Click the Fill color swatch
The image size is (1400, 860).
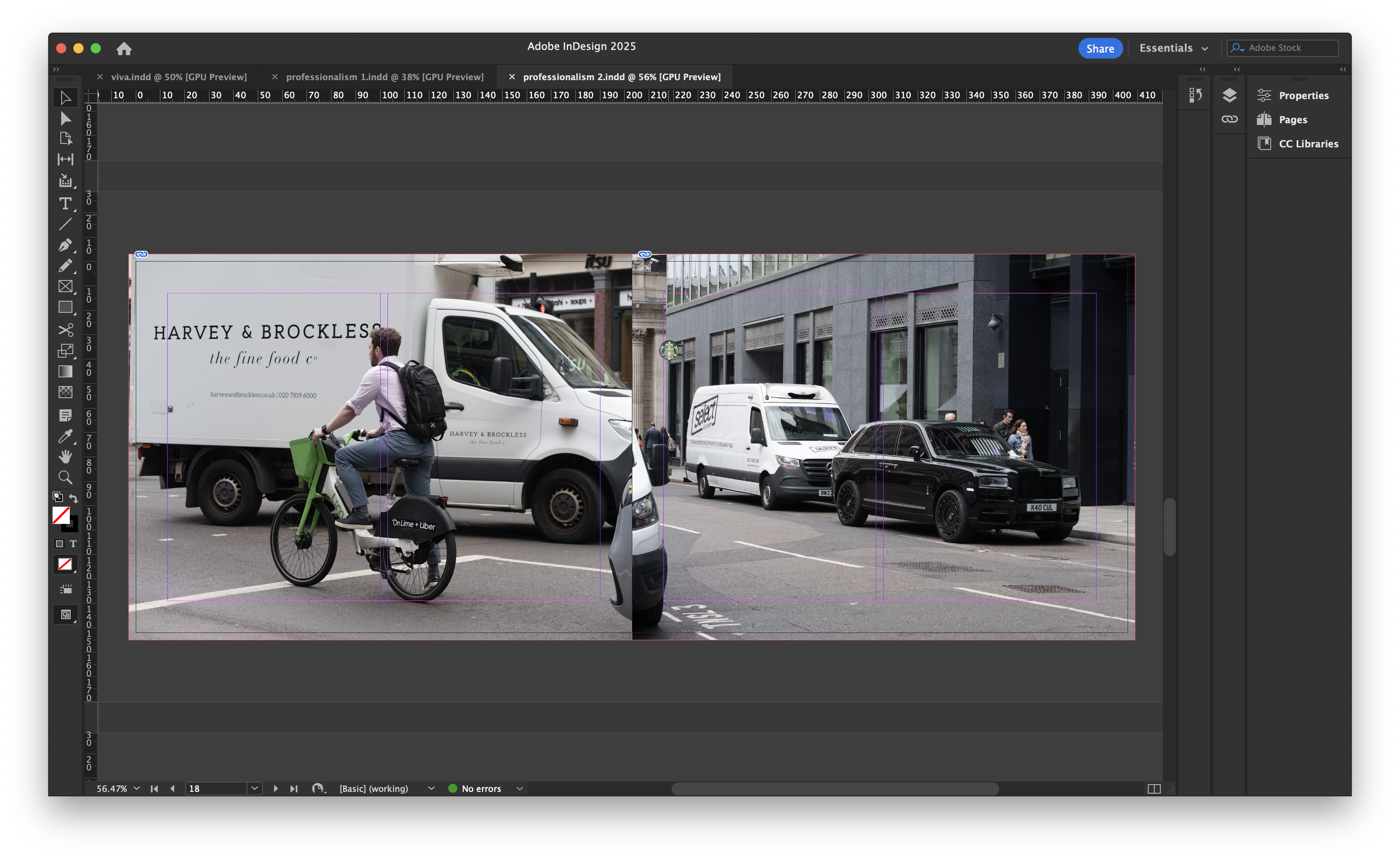click(x=61, y=515)
